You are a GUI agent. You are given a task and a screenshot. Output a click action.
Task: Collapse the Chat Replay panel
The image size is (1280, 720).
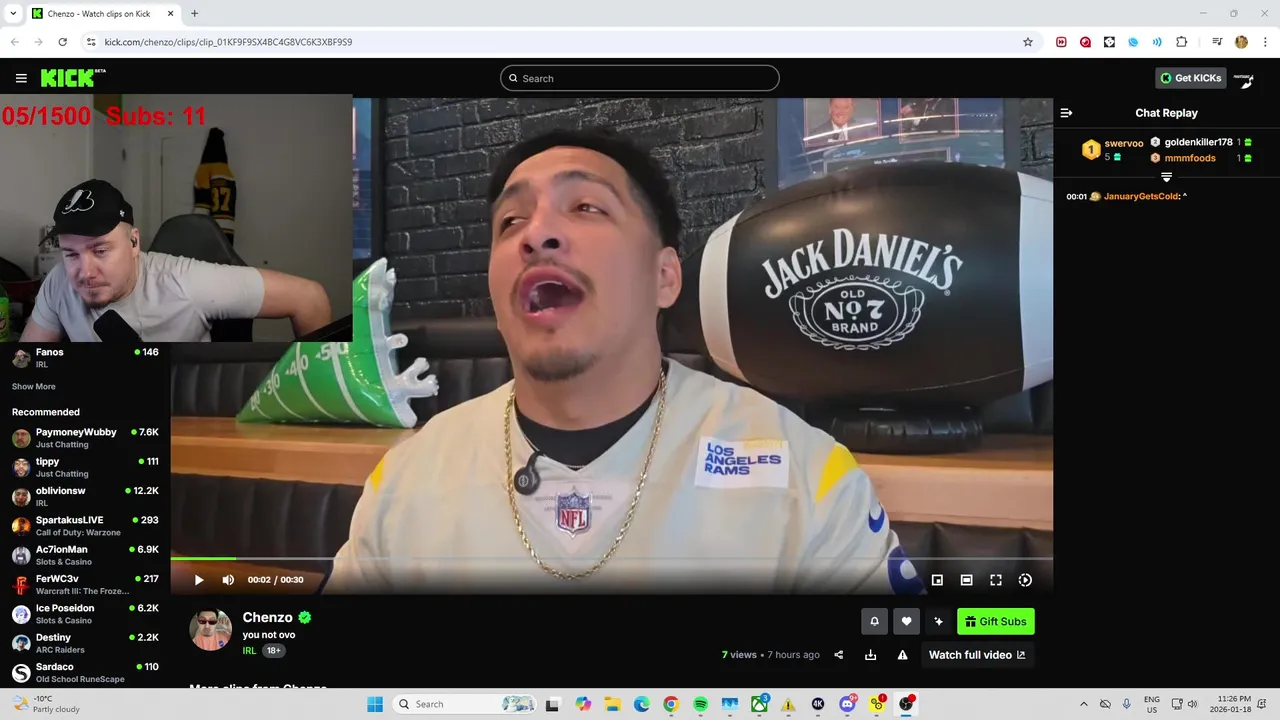[x=1066, y=113]
